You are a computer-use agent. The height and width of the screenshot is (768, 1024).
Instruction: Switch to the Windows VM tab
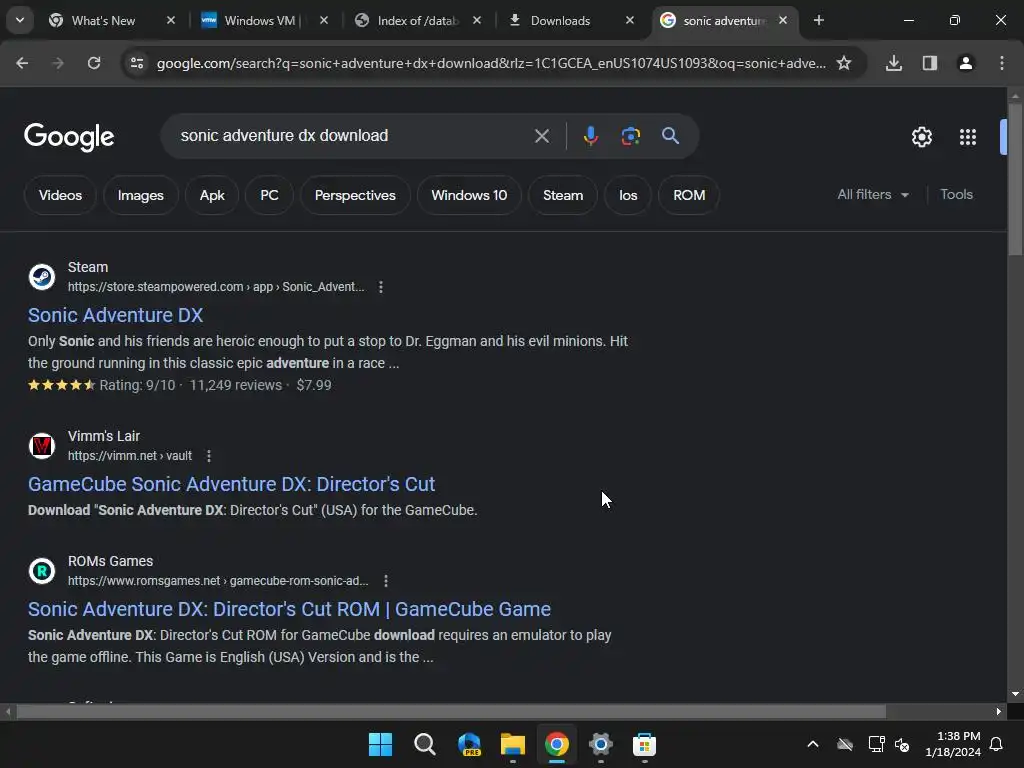(263, 20)
